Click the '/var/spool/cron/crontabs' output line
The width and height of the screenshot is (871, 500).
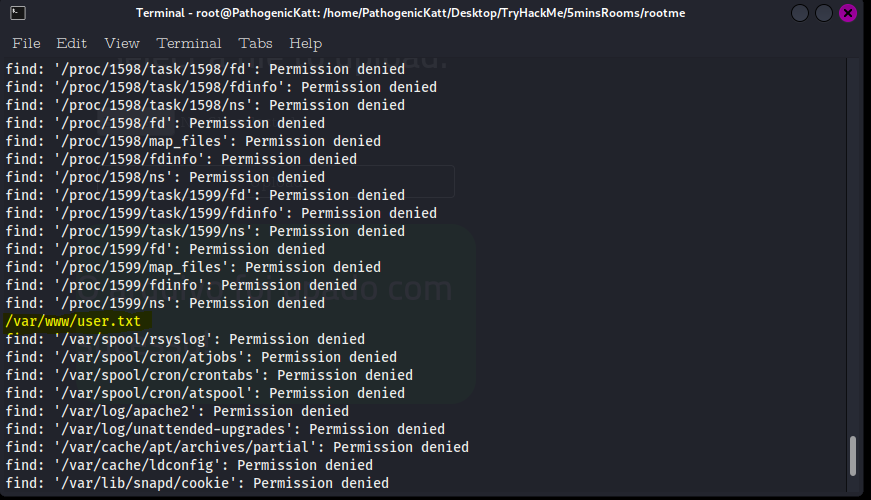click(209, 375)
